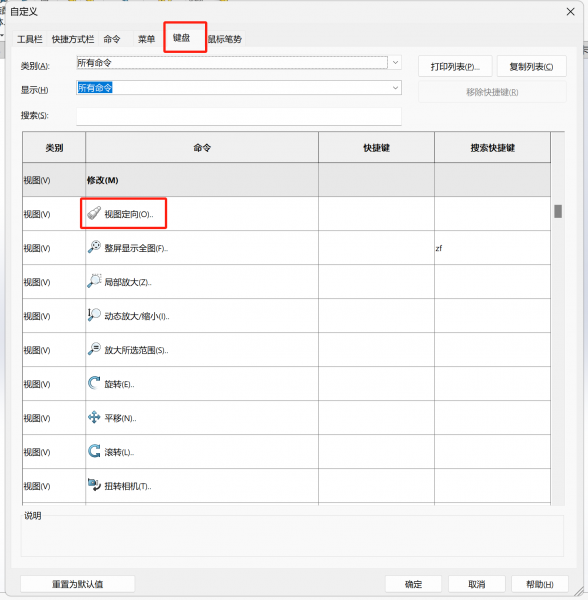The height and width of the screenshot is (600, 588).
Task: Open the 命令 tab
Action: click(112, 39)
